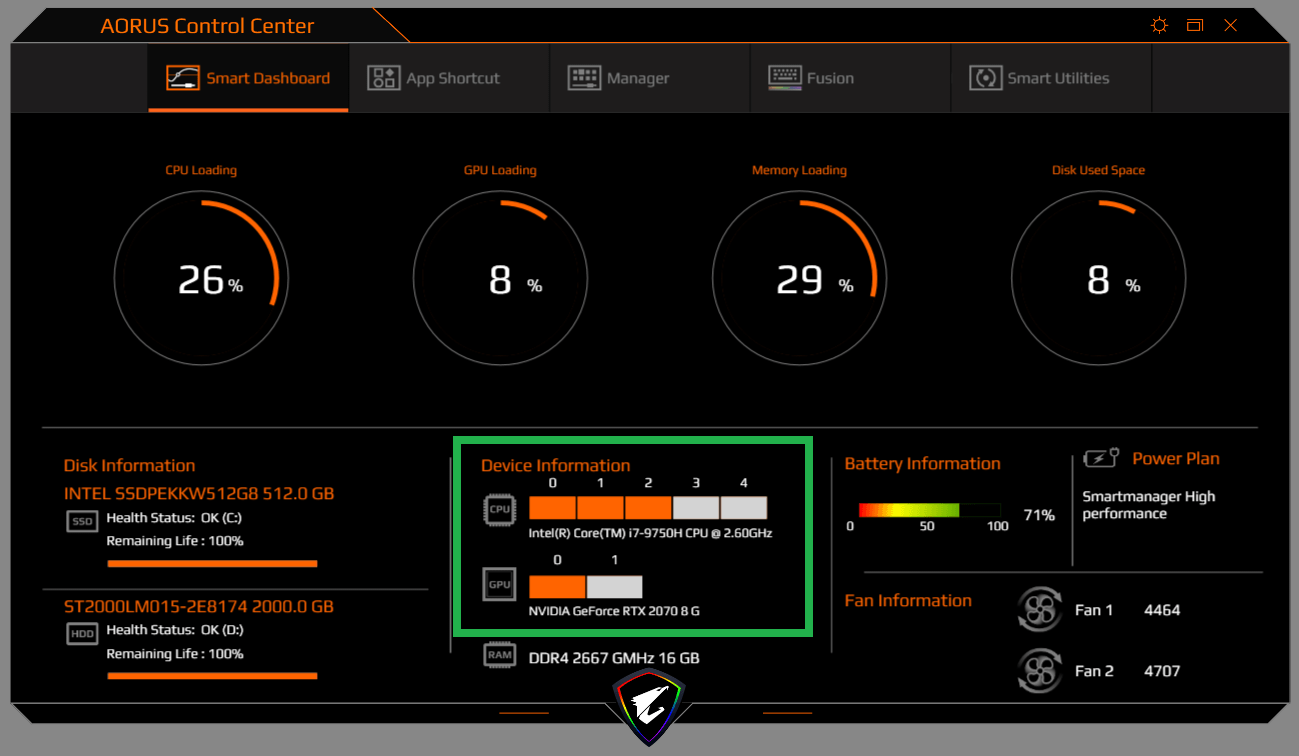This screenshot has width=1299, height=756.
Task: Open the Smart Utilities tab
Action: (1051, 78)
